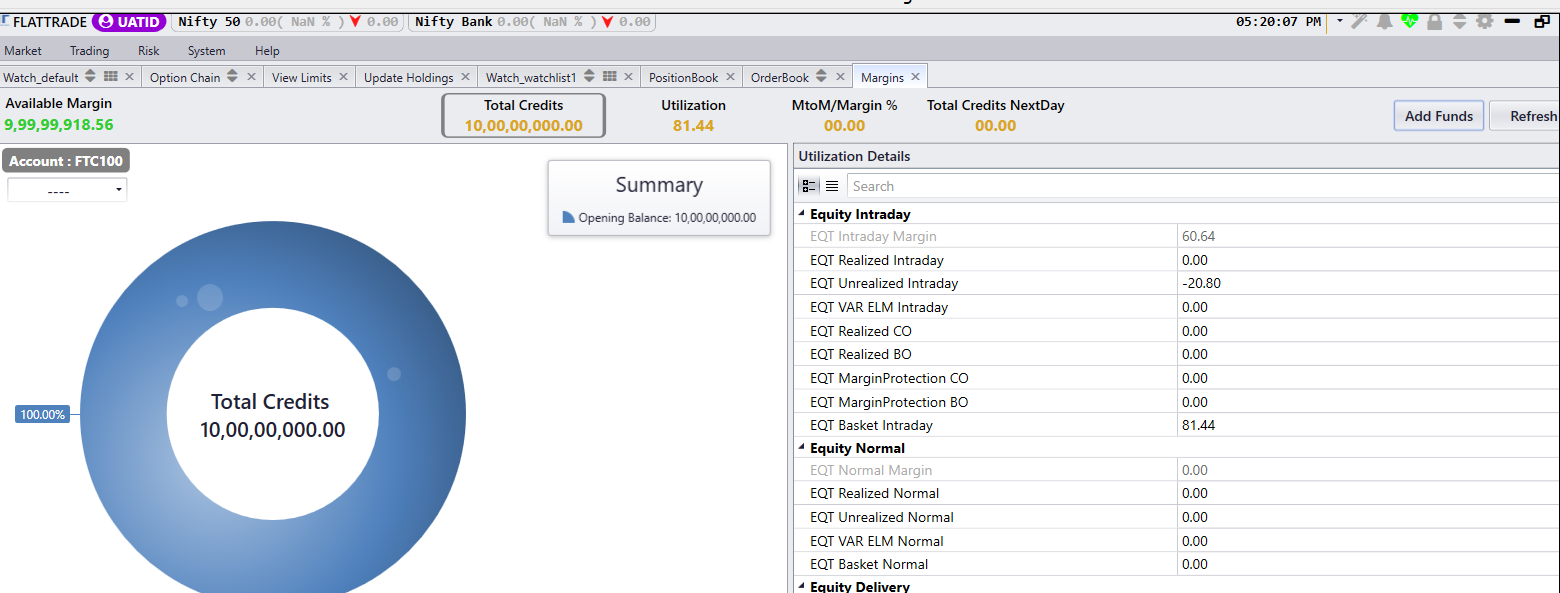Screen dimensions: 1560x593
Task: Click the MtoM/Margin % value
Action: [x=844, y=126]
